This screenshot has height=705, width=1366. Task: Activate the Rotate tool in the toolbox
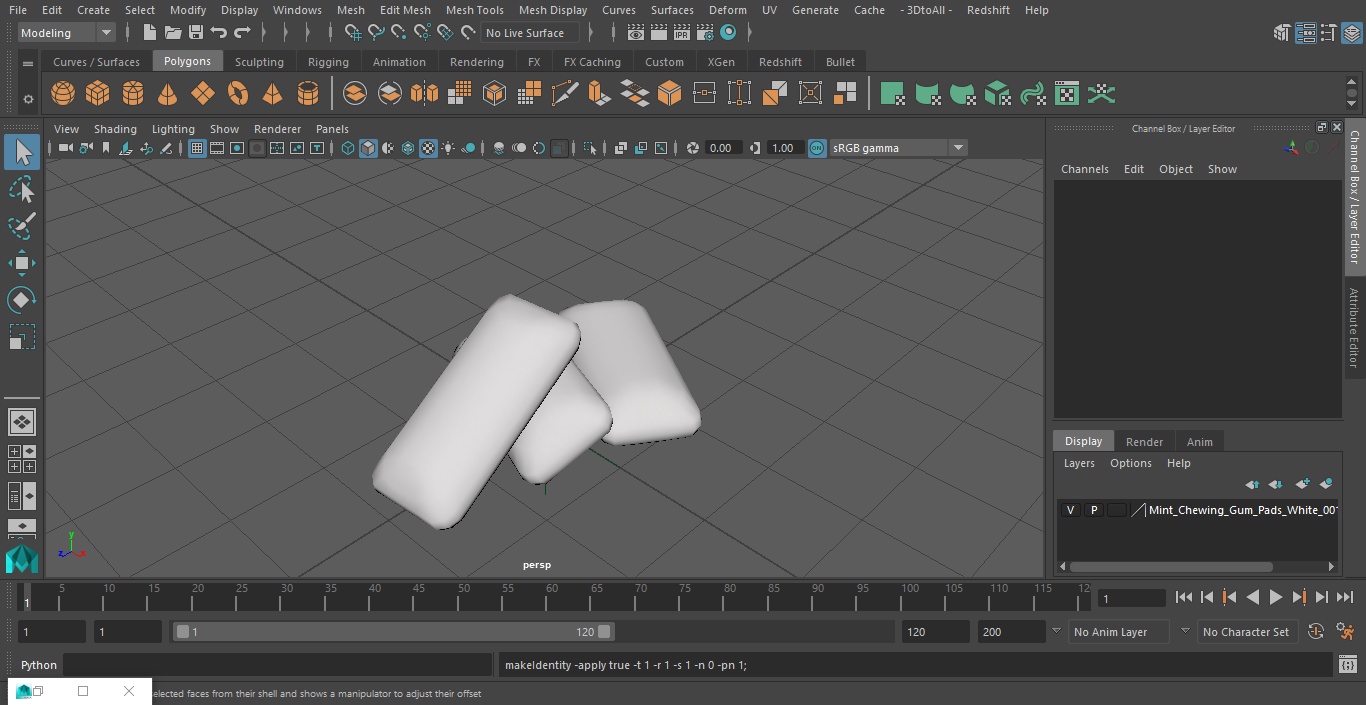tap(21, 300)
